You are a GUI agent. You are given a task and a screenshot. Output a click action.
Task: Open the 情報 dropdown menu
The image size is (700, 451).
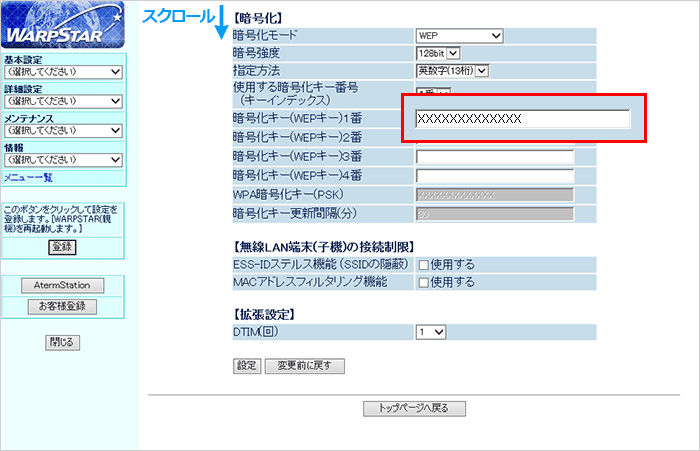tap(63, 160)
